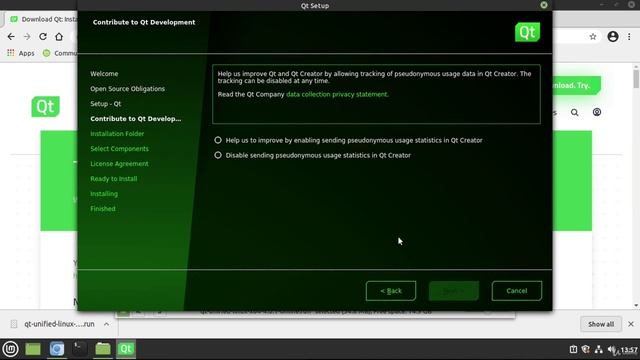Image resolution: width=640 pixels, height=360 pixels.
Task: Click the Qt logo in installer header
Action: 527,32
